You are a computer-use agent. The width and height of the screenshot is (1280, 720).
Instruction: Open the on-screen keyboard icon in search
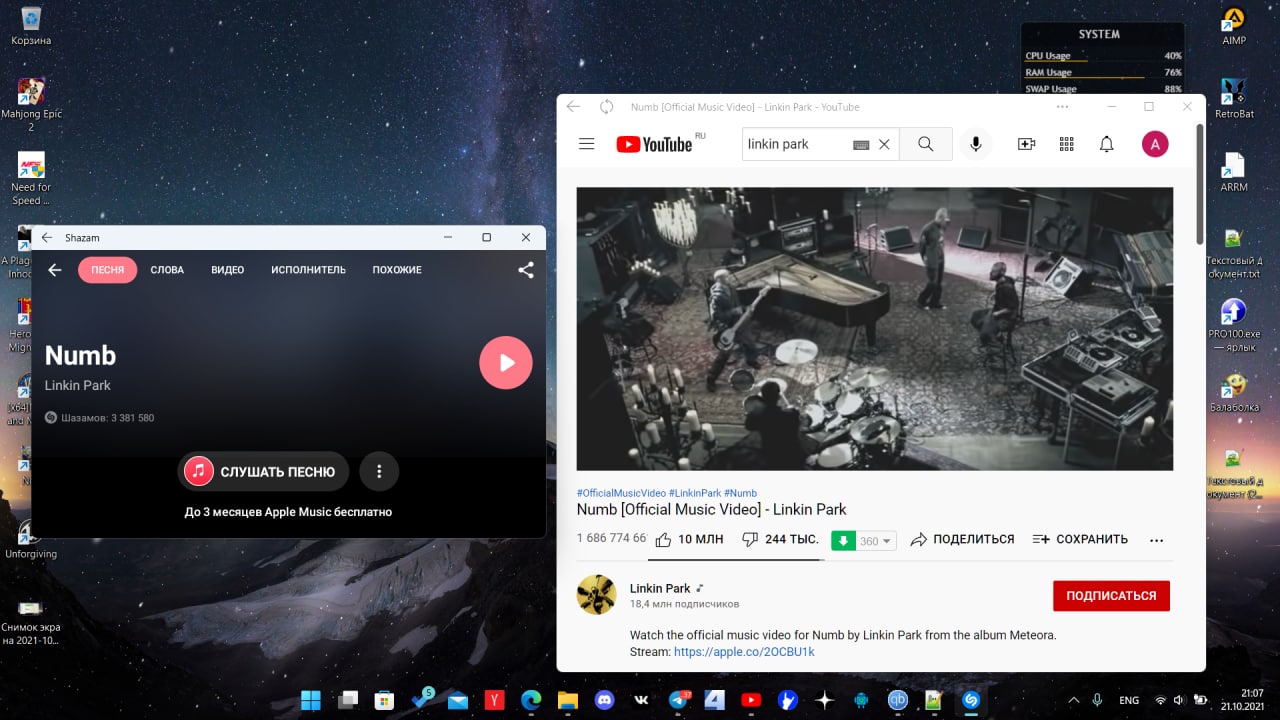coord(861,145)
